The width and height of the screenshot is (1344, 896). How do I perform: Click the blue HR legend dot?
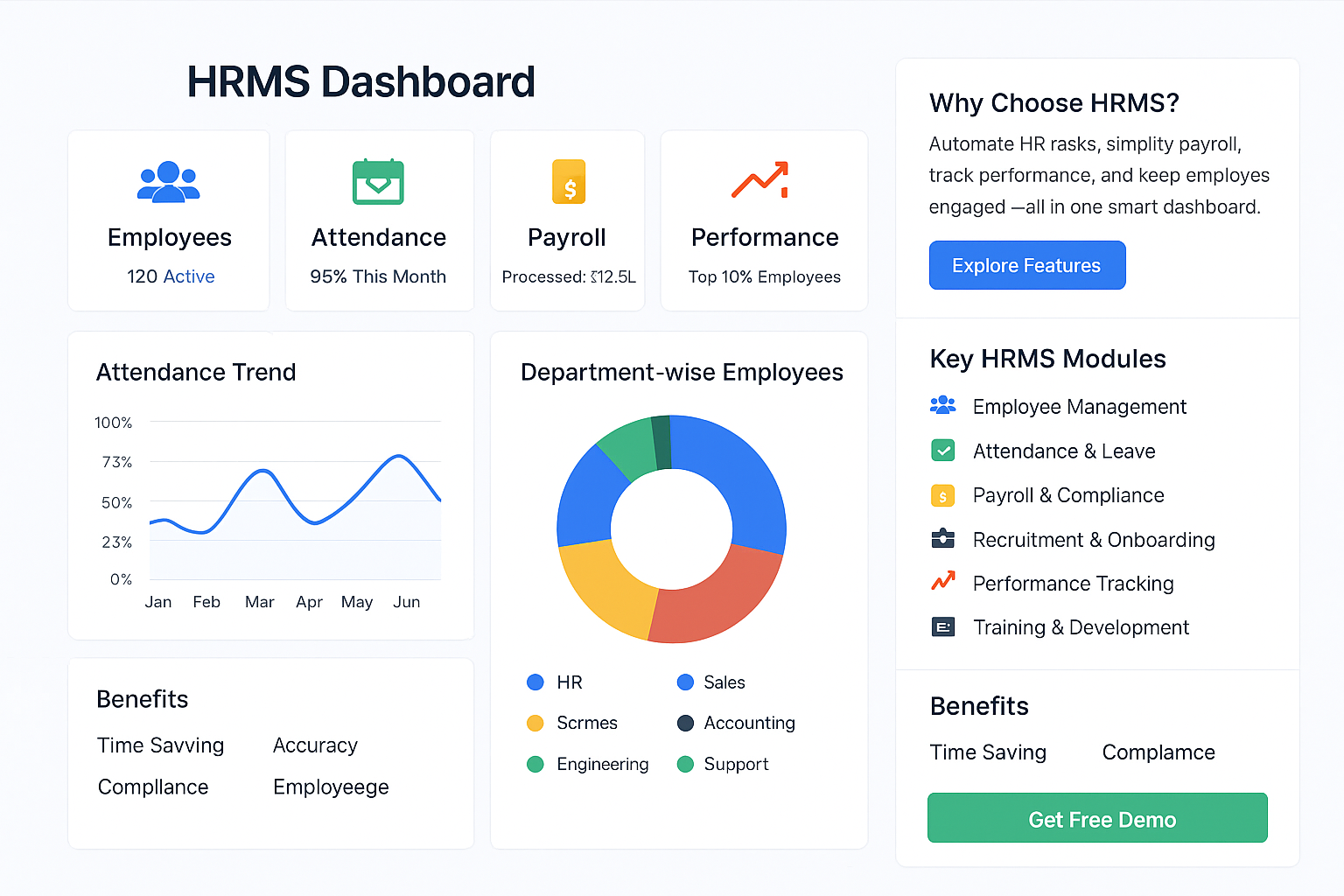(x=535, y=682)
